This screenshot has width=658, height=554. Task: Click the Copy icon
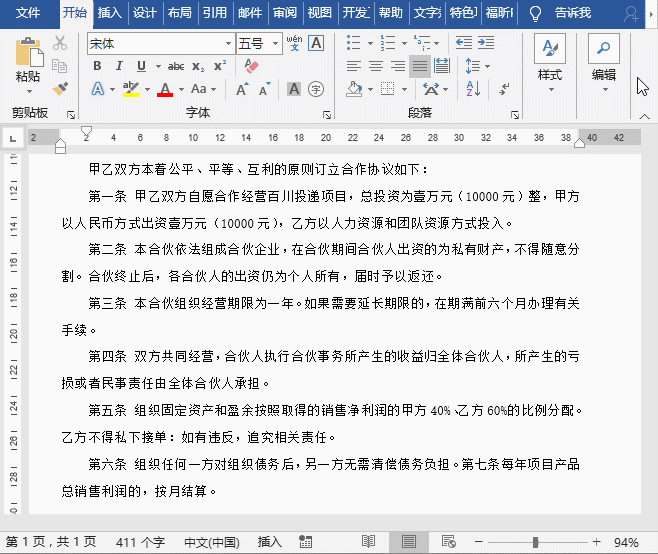point(60,65)
